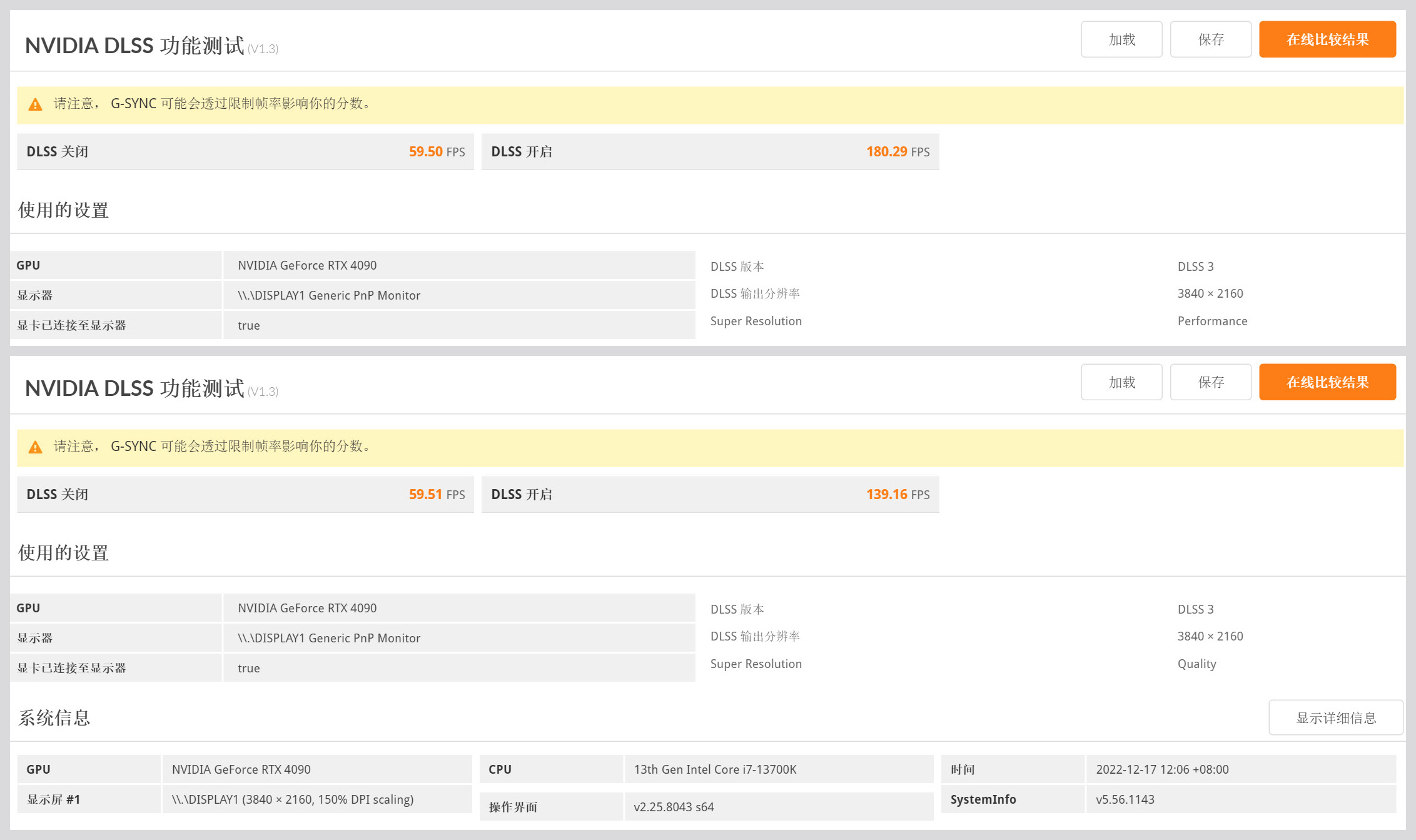Click the CPU label cell

coord(551,769)
